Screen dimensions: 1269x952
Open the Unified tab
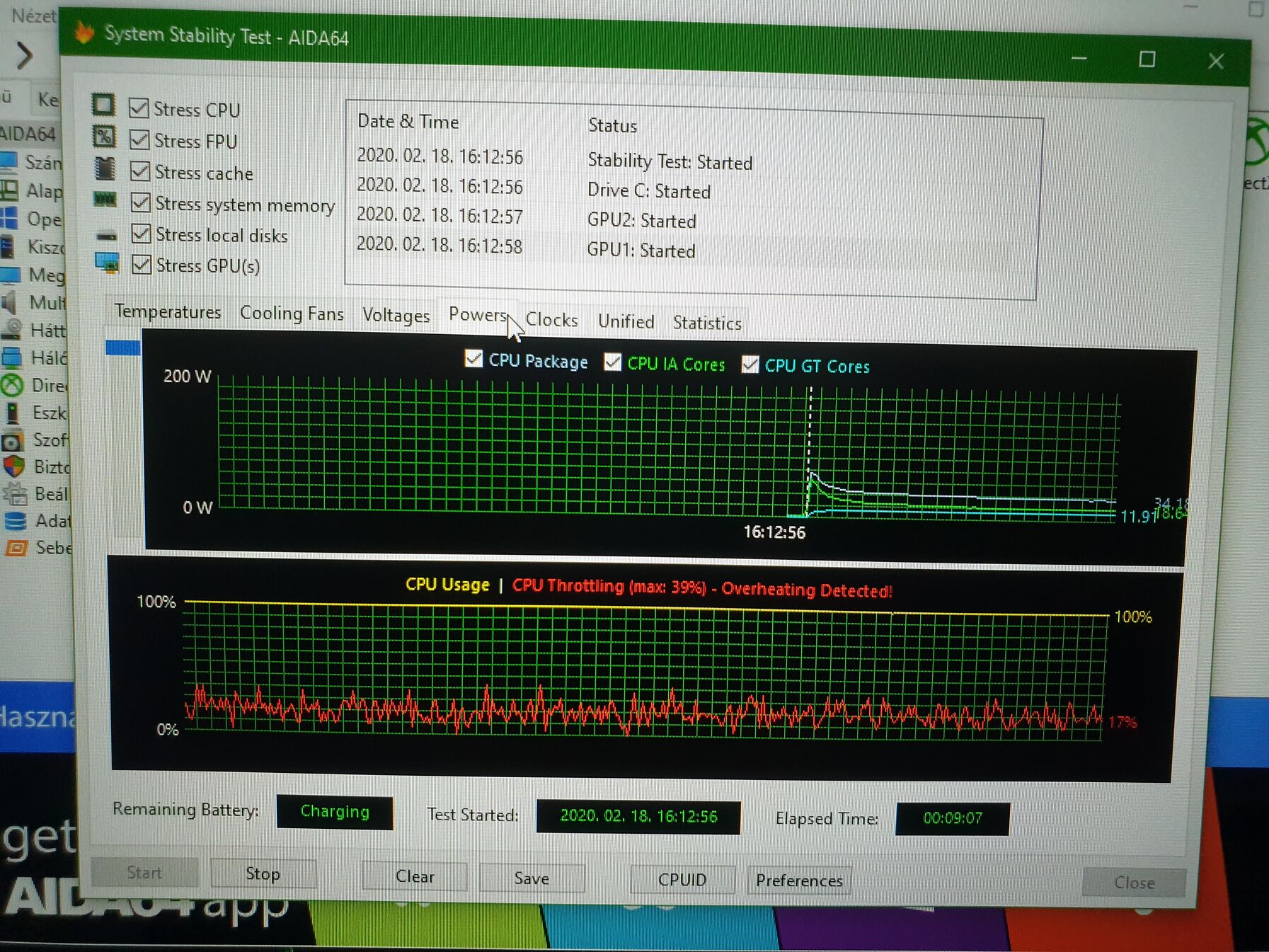[x=626, y=321]
